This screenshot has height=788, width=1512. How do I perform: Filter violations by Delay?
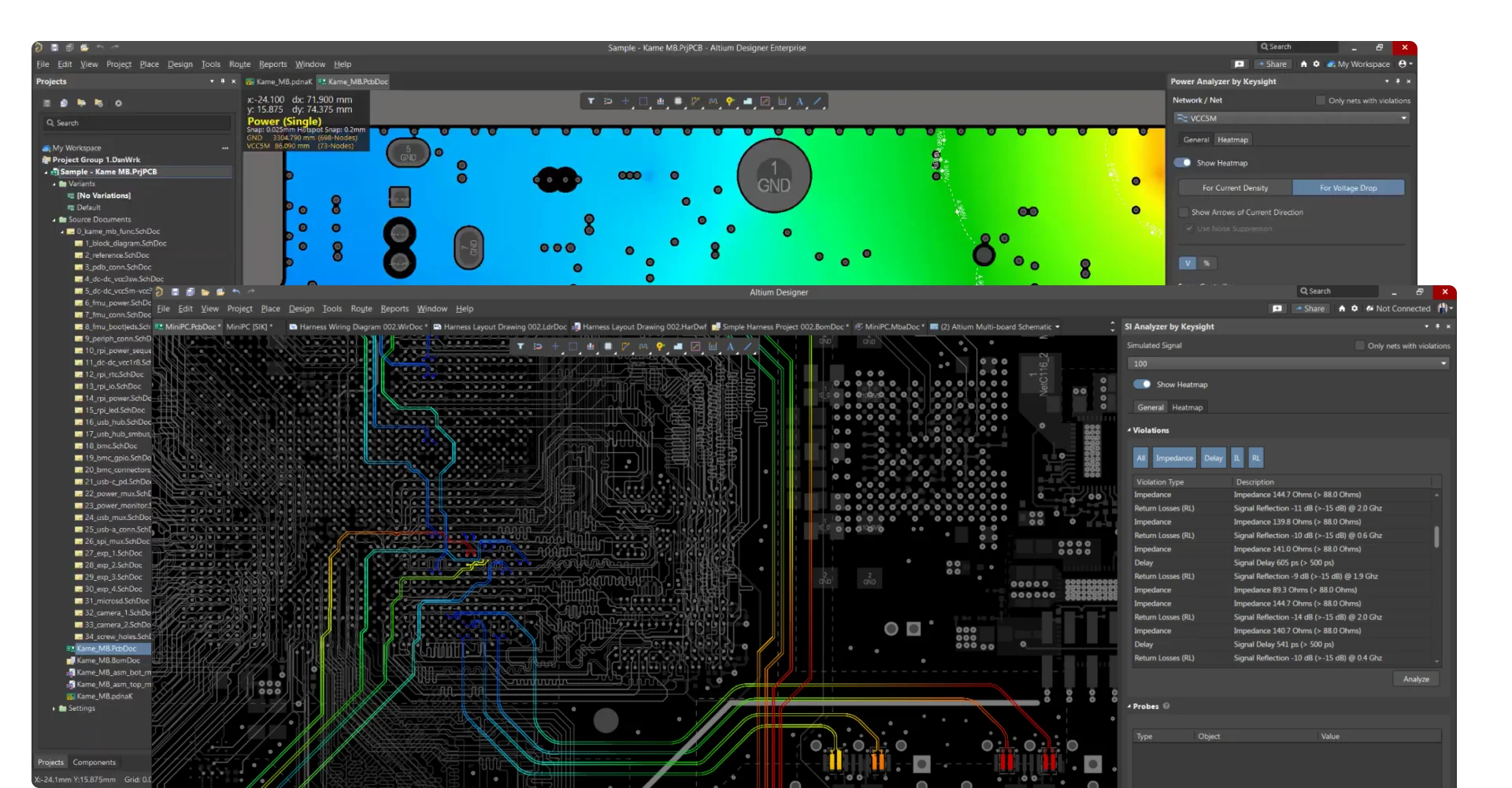tap(1214, 458)
